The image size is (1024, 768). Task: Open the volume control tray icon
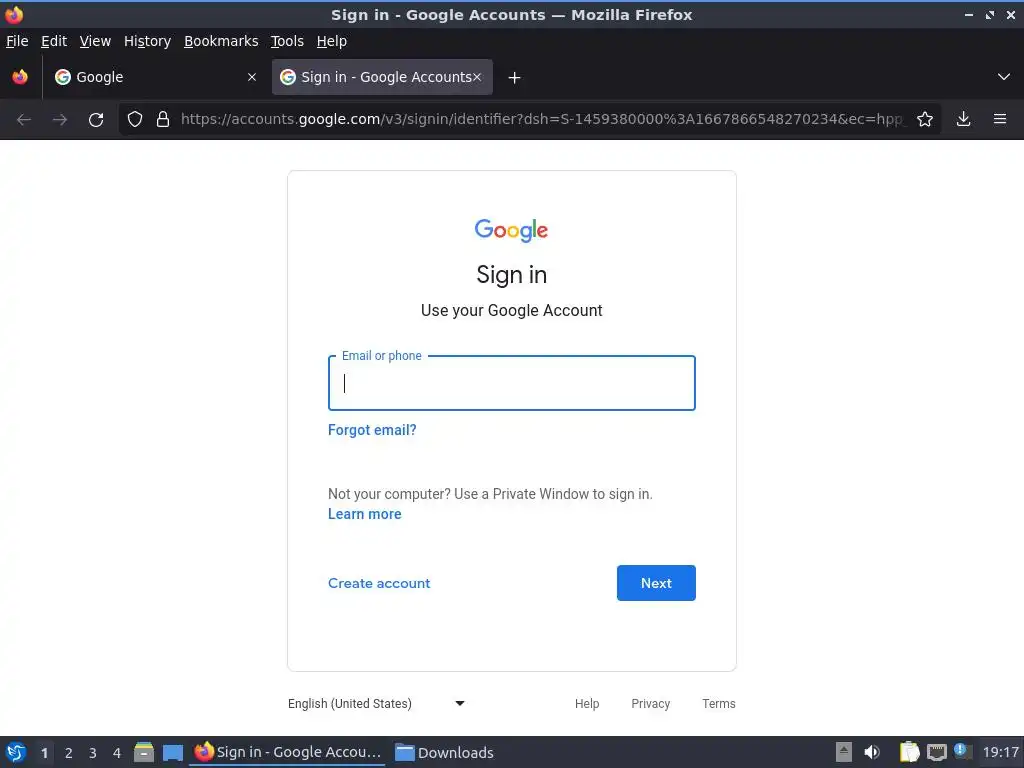pyautogui.click(x=872, y=752)
